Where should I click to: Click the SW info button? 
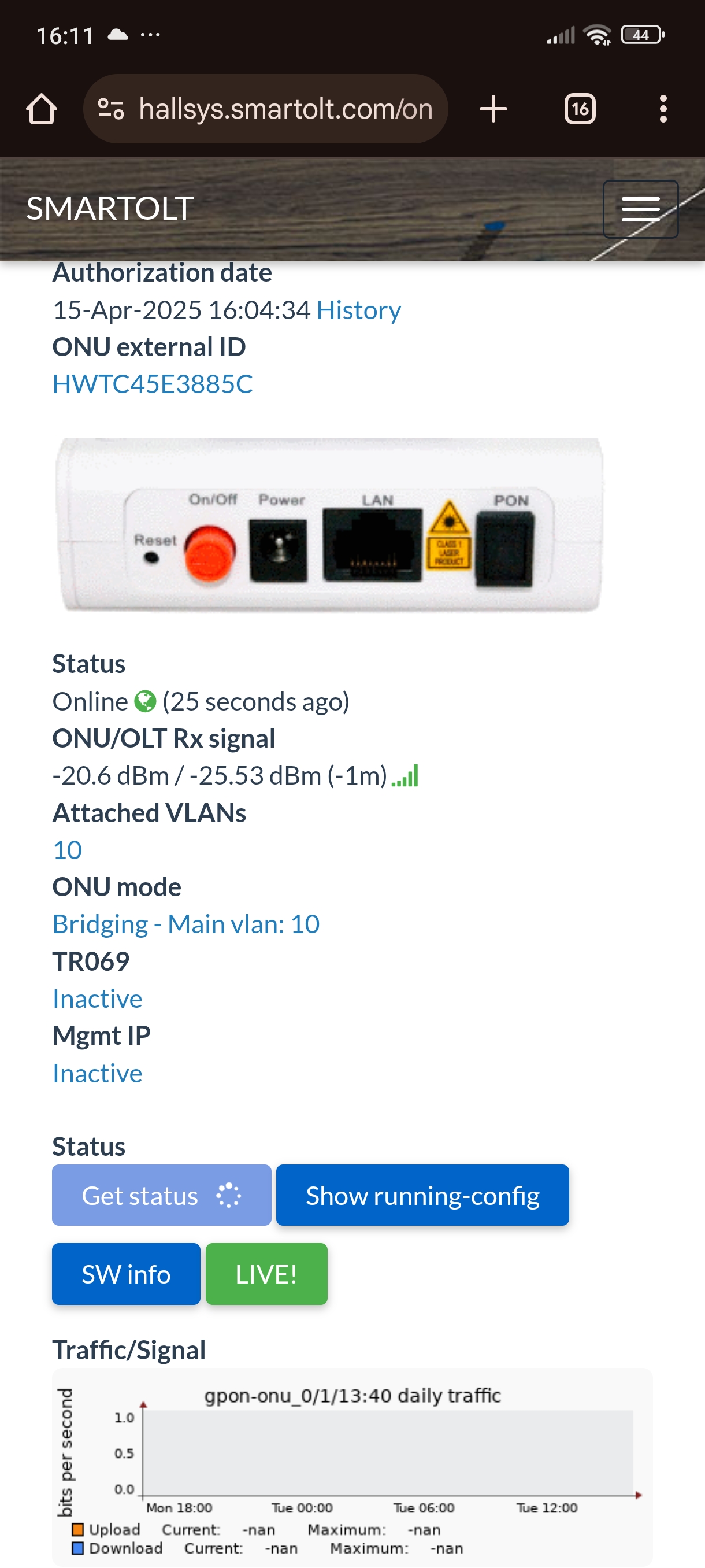(126, 1274)
